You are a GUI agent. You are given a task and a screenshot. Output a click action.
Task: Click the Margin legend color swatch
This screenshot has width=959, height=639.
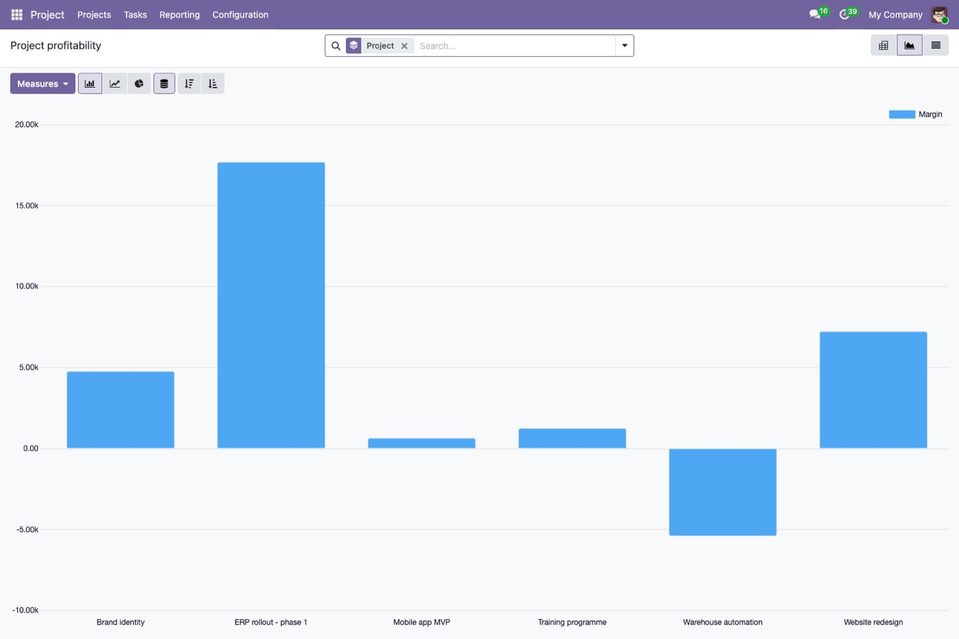coord(902,114)
